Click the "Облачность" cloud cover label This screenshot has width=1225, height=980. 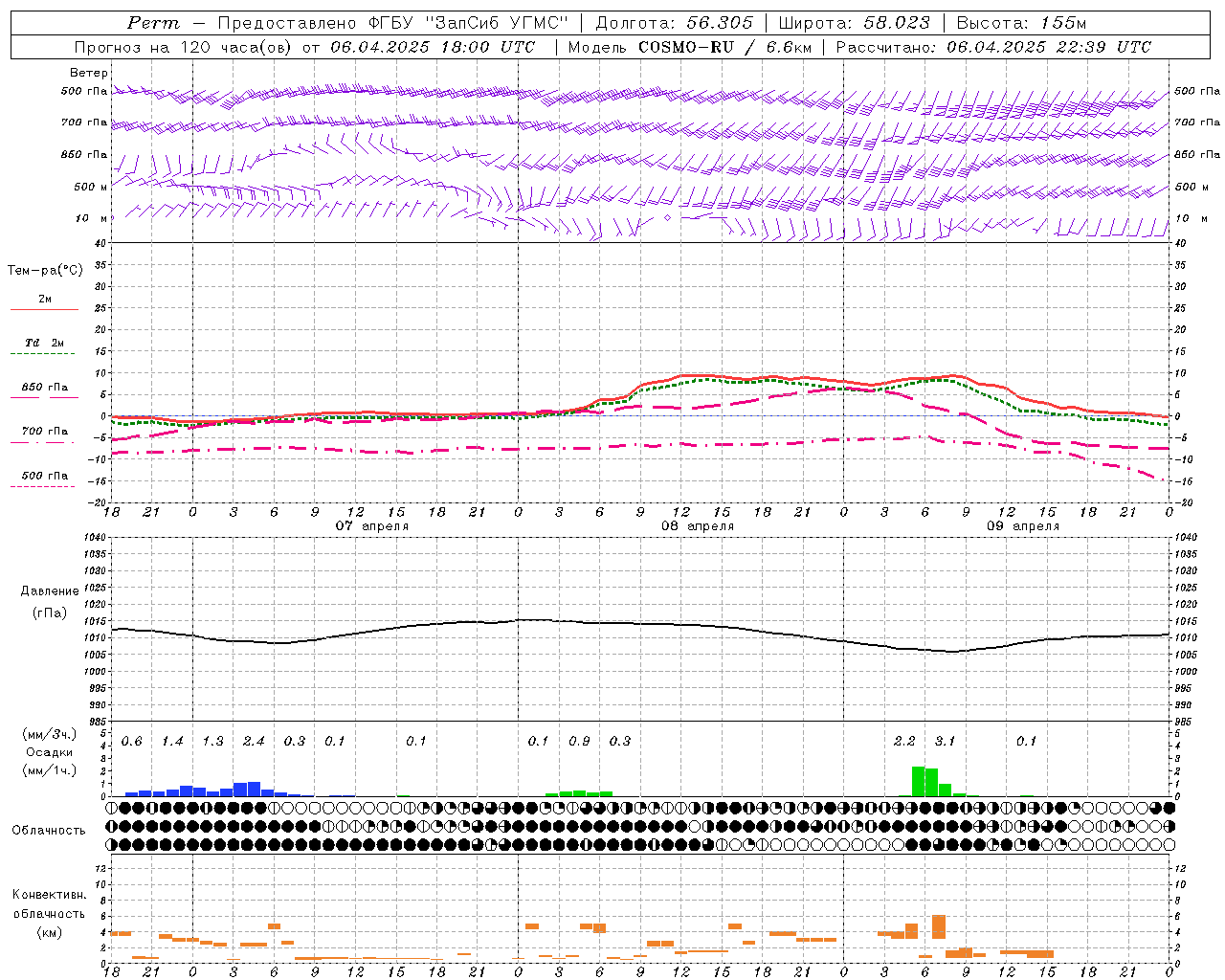pos(49,831)
